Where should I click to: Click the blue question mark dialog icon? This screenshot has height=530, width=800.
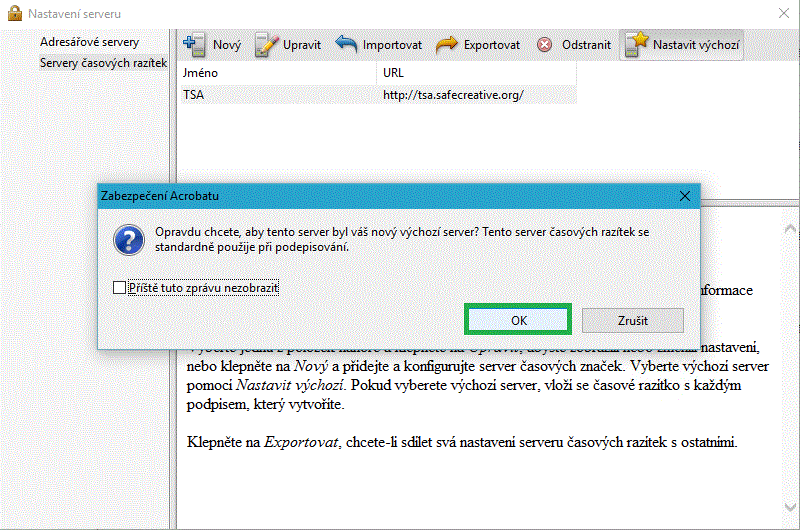click(127, 240)
